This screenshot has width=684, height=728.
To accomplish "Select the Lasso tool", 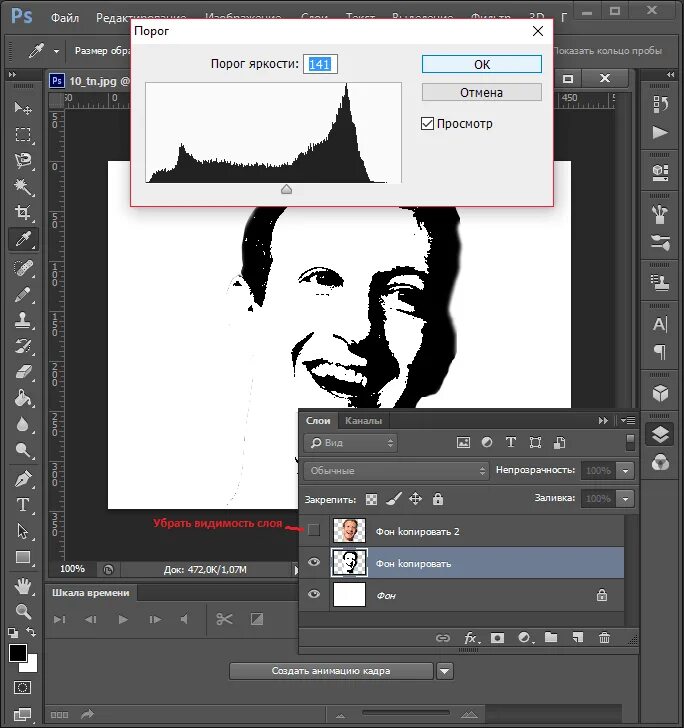I will pyautogui.click(x=22, y=161).
